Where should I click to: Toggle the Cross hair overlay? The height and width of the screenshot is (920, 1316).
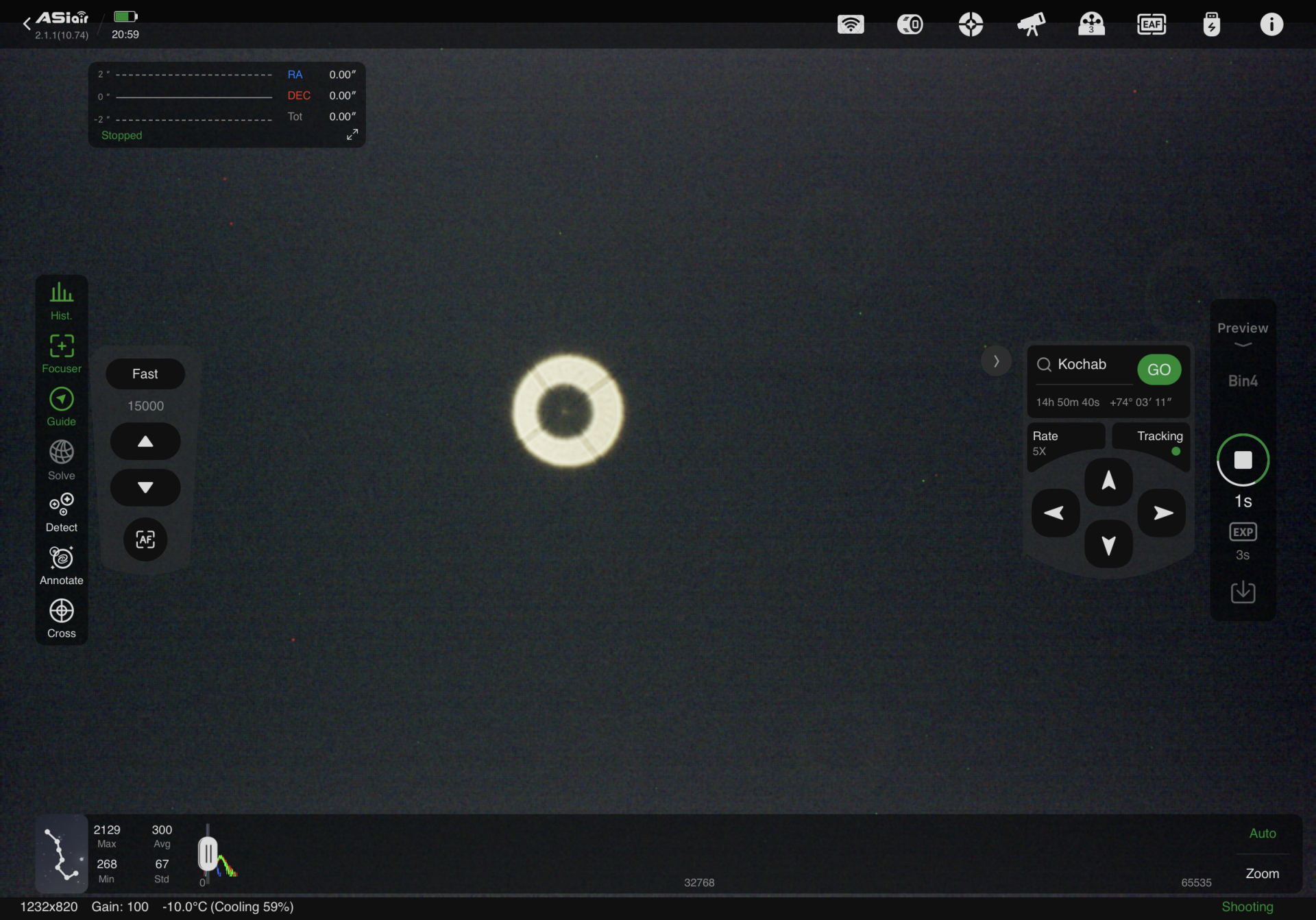point(61,619)
